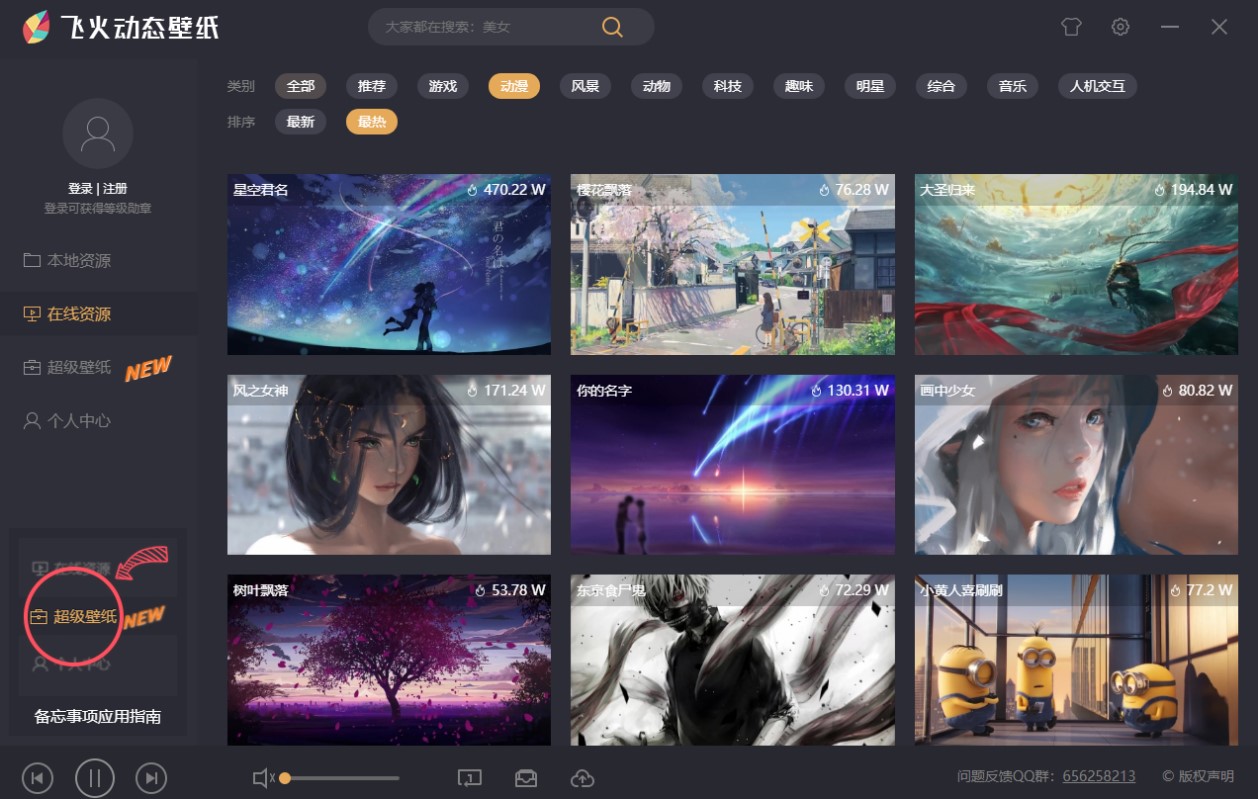Screen dimensions: 1258x799
Task: Open the QQ group number 656258213 link
Action: (1099, 776)
